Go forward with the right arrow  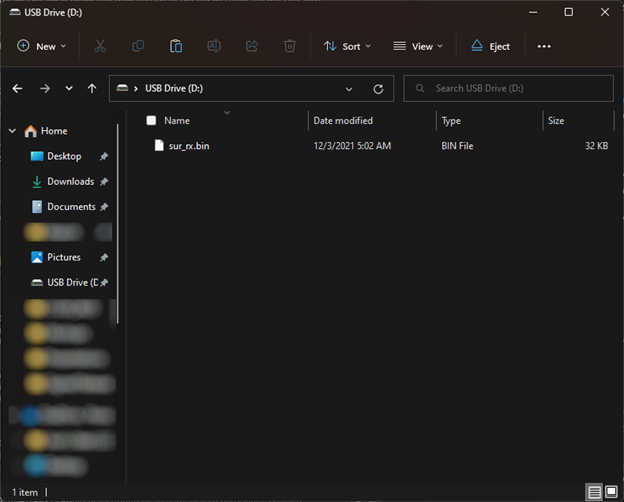(45, 88)
